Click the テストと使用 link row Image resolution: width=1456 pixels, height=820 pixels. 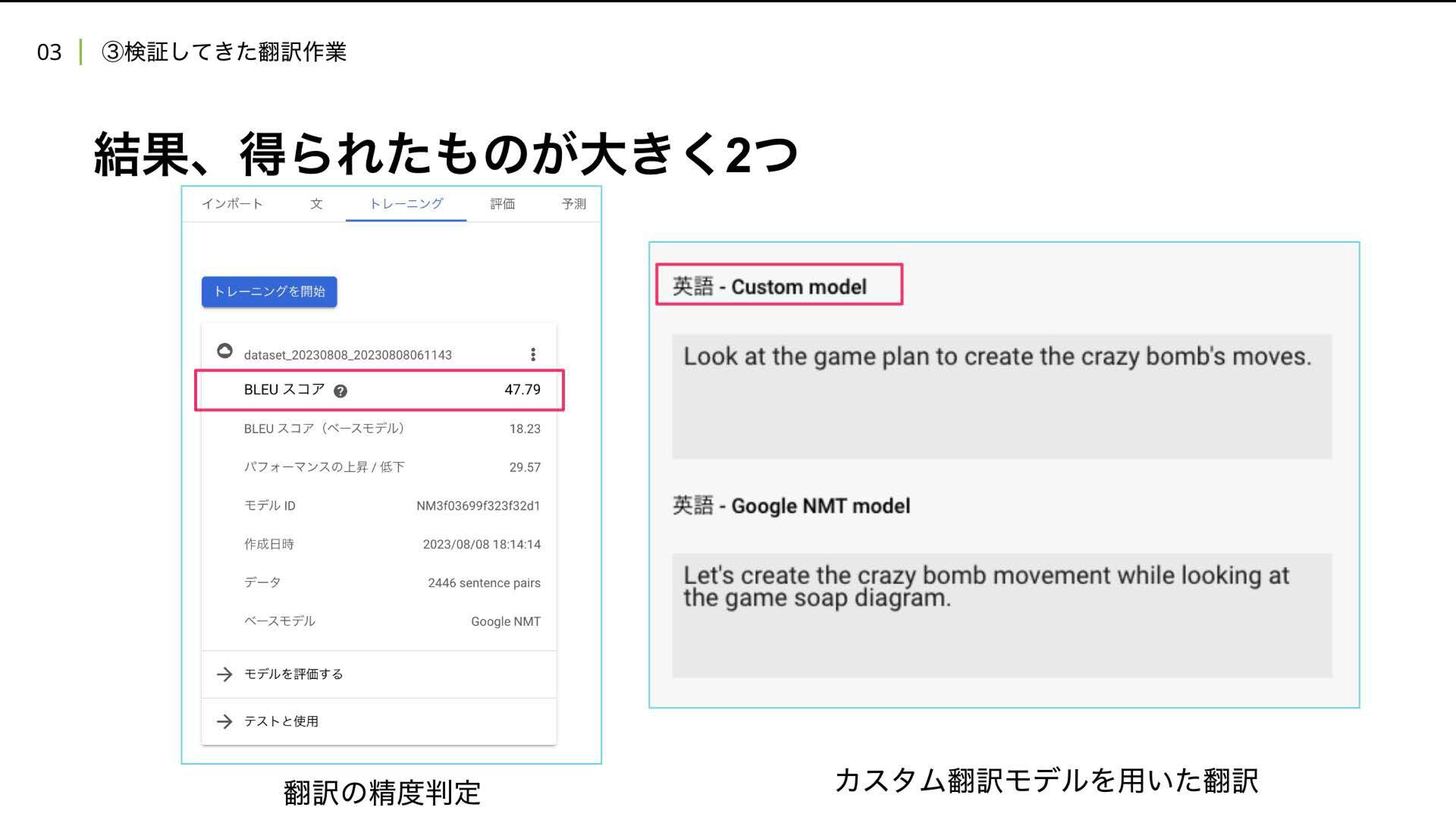point(281,721)
